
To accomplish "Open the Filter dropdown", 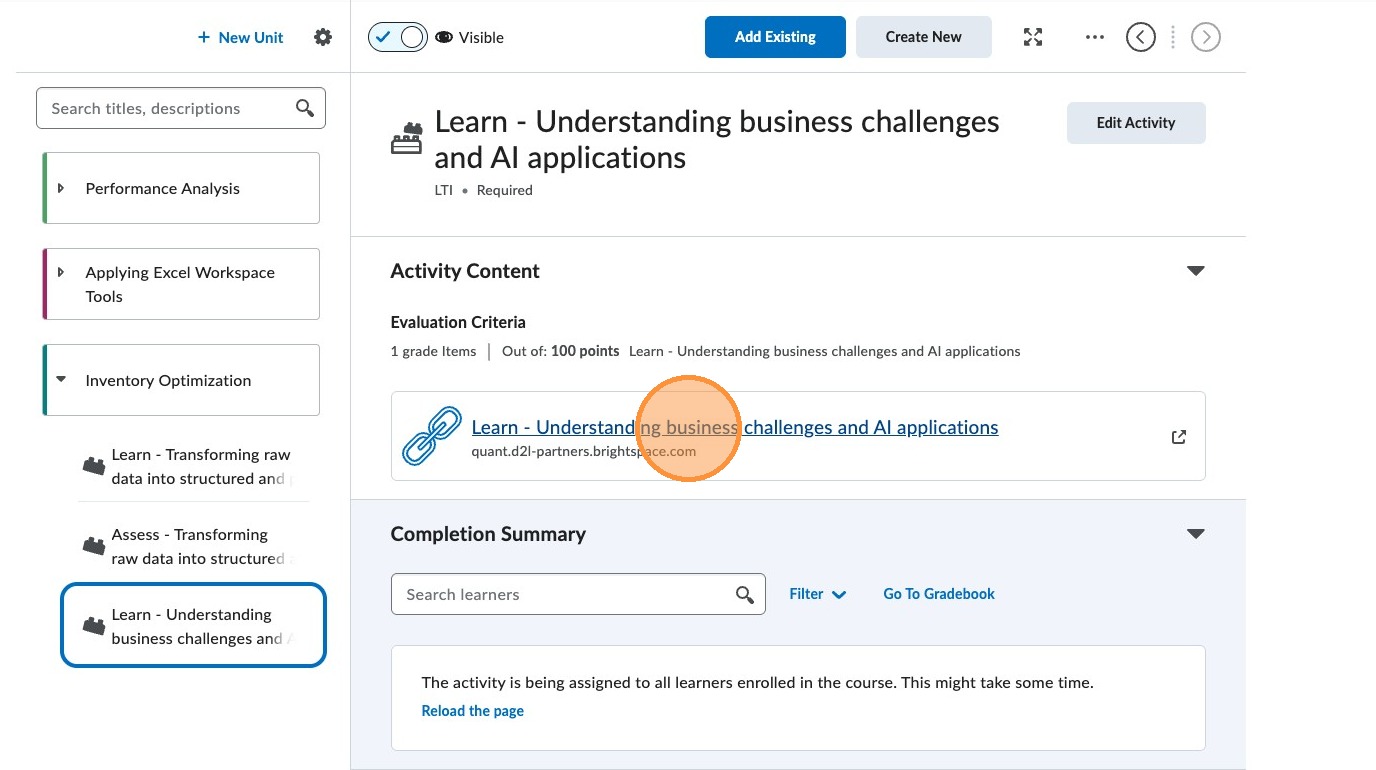I will pos(817,594).
